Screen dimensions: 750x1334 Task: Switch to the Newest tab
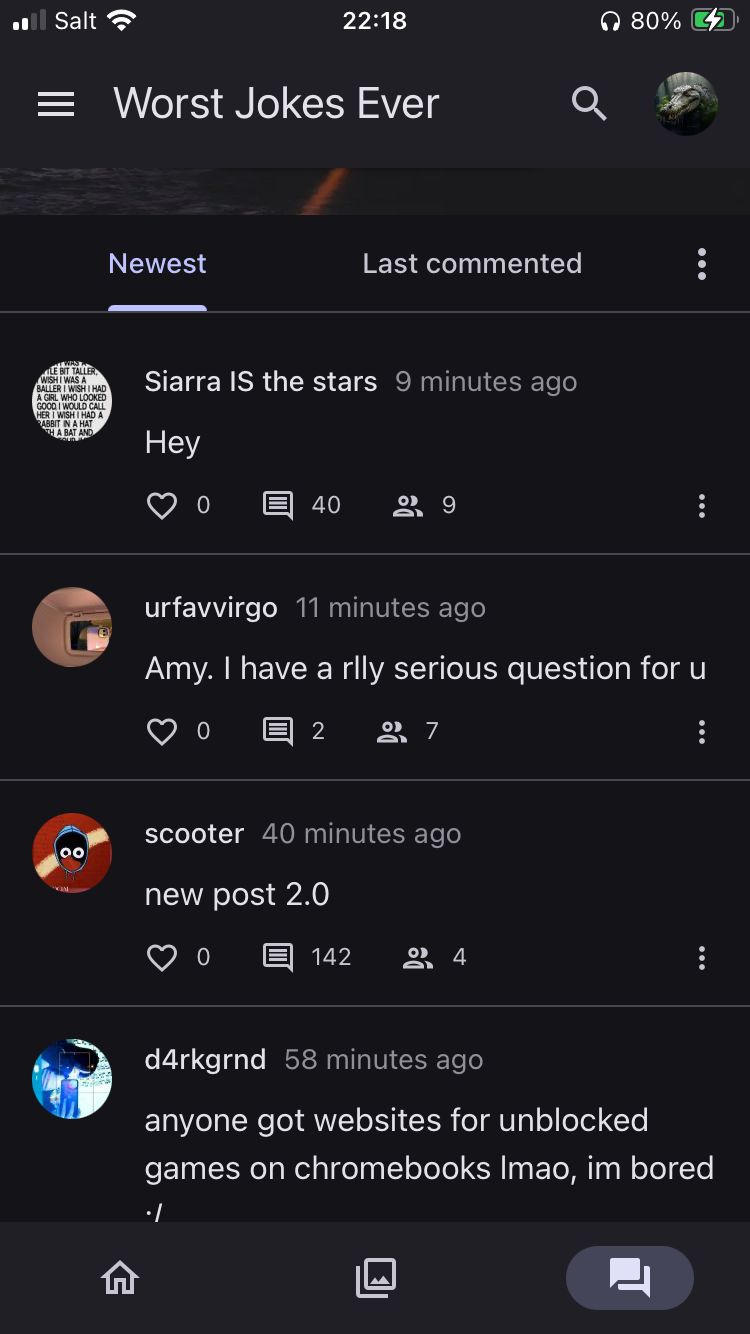(x=157, y=264)
